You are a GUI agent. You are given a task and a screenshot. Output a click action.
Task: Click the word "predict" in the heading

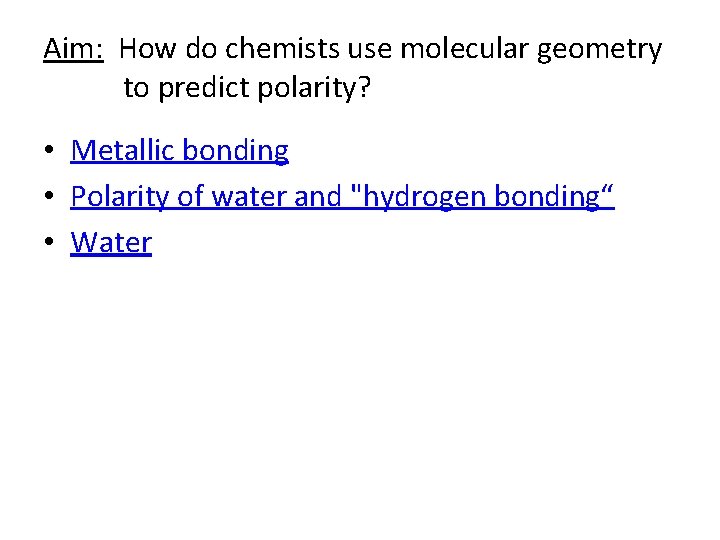point(205,89)
